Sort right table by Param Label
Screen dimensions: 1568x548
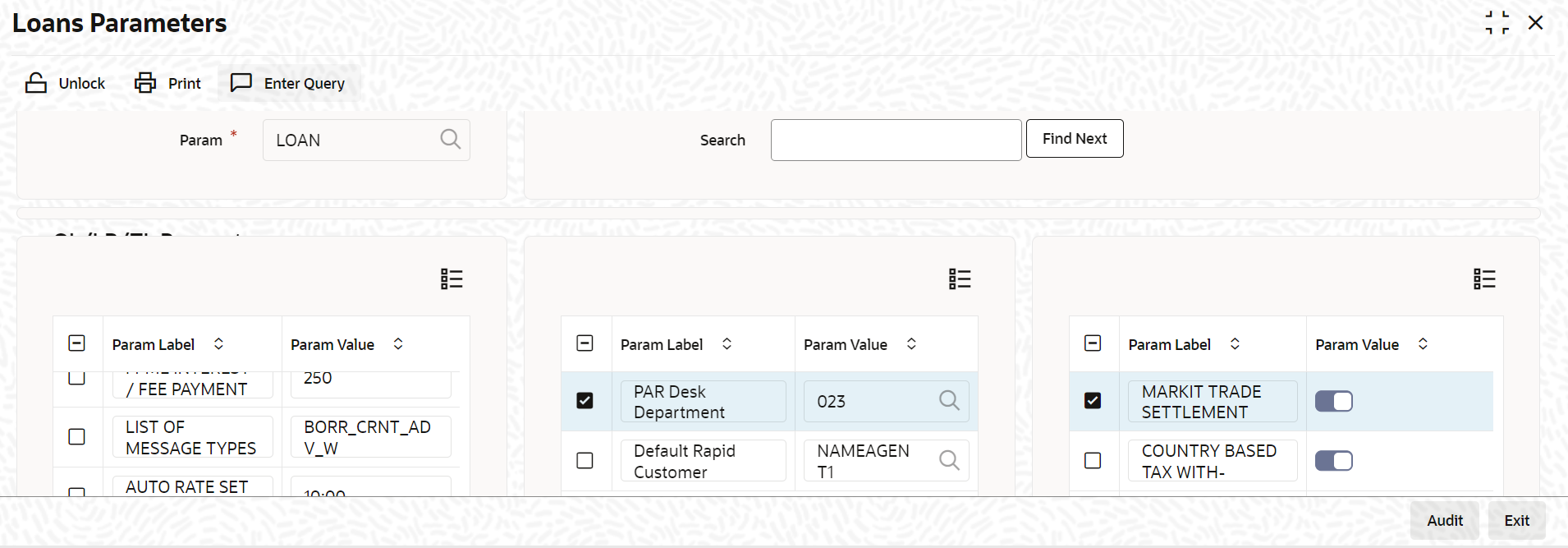coord(1235,344)
